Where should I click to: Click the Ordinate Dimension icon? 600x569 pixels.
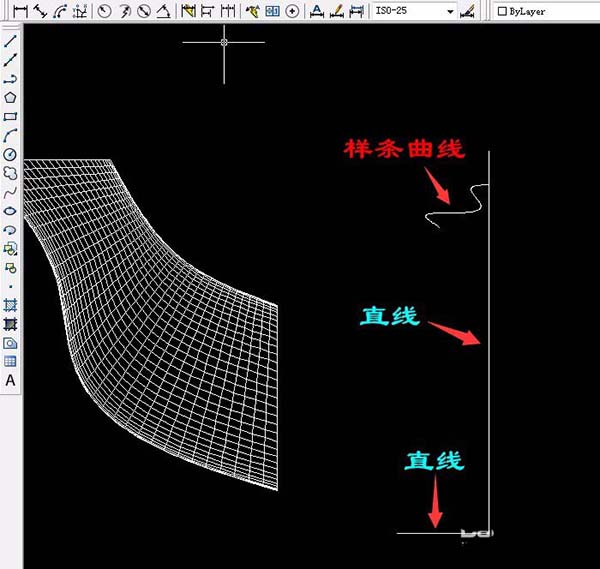coord(80,11)
